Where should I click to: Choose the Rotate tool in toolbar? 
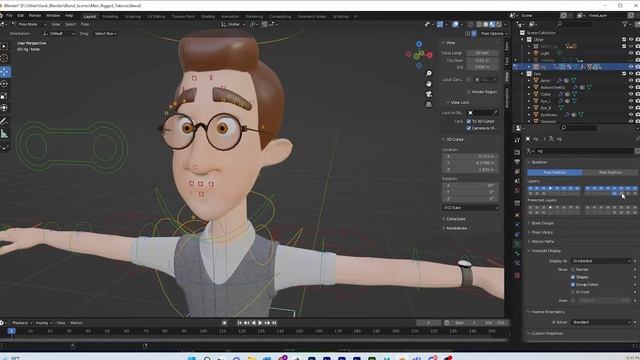pyautogui.click(x=4, y=84)
